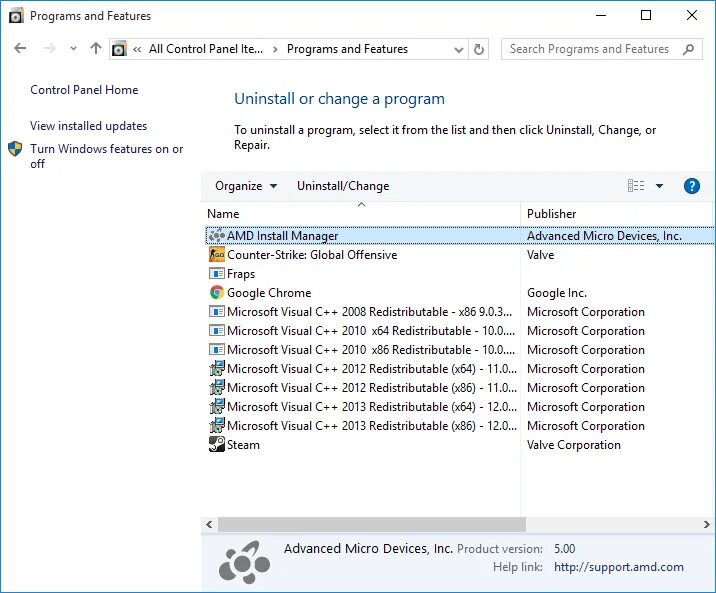Click the Visual C++ 2013 (x64) icon
Screen dimensions: 716x593
click(217, 406)
